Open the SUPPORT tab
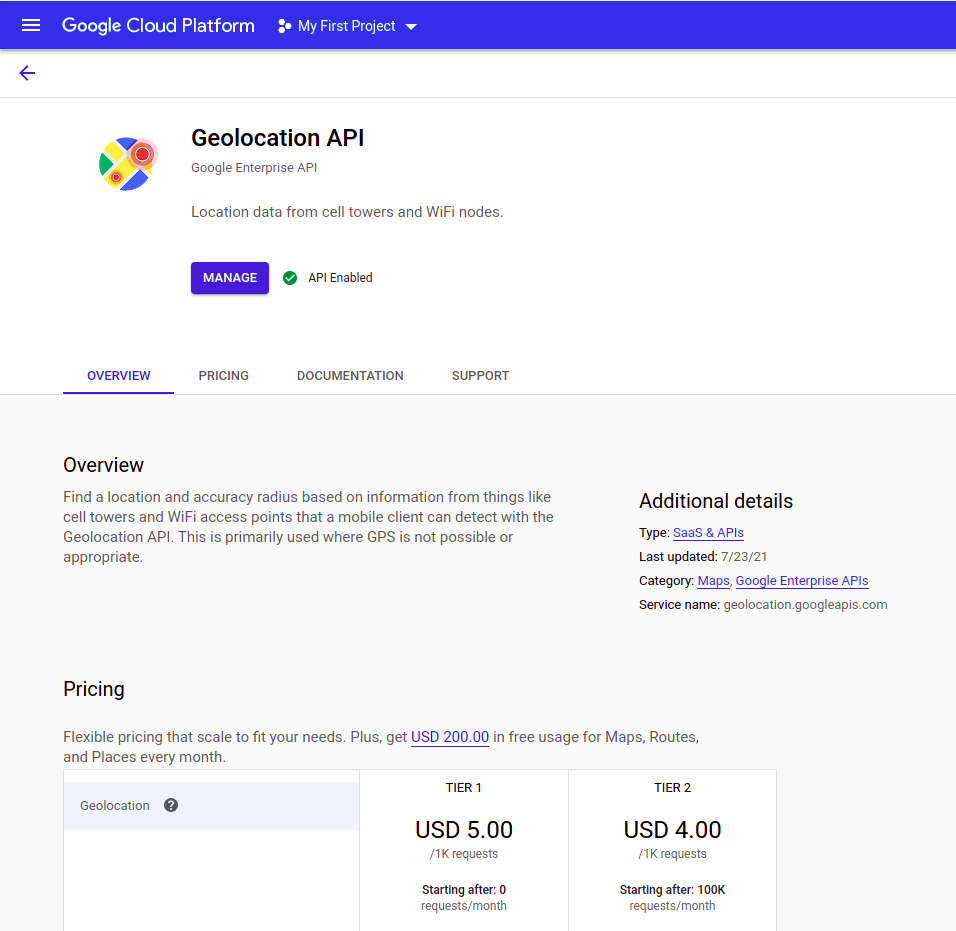The image size is (956, 931). [x=480, y=376]
